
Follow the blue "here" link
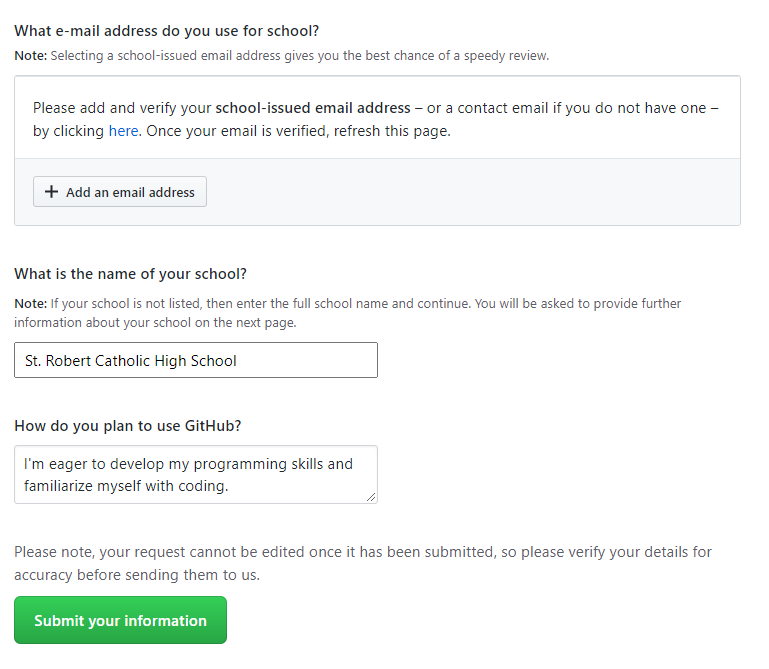(123, 131)
